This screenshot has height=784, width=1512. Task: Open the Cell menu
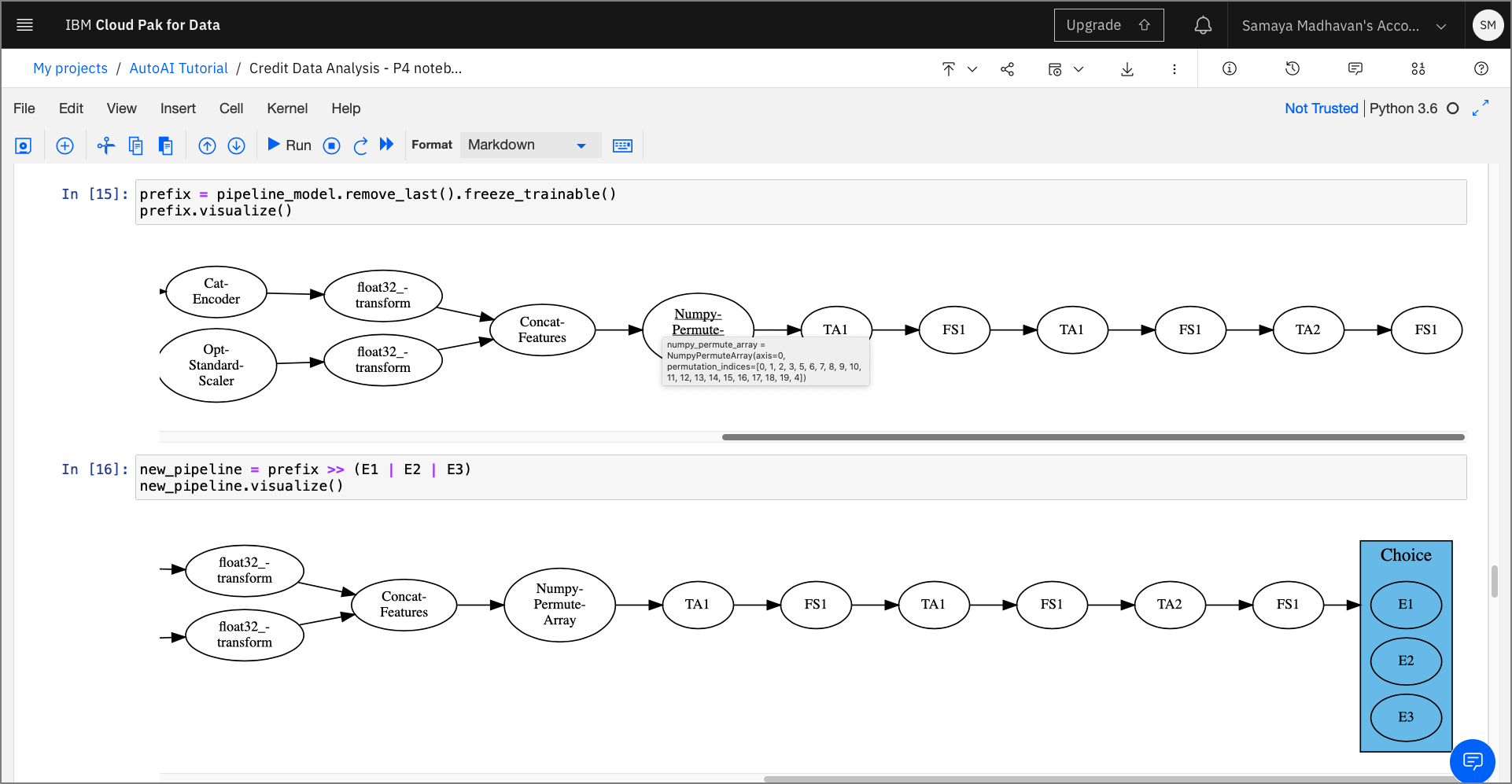[x=230, y=109]
